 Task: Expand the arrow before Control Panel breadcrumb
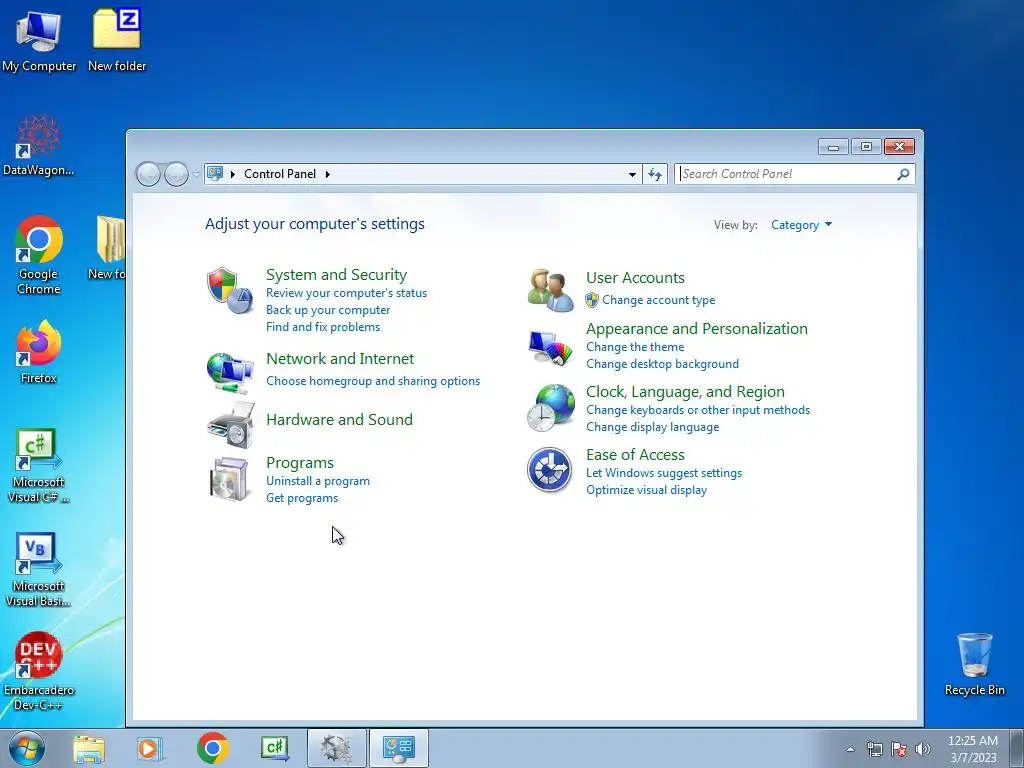tap(232, 174)
